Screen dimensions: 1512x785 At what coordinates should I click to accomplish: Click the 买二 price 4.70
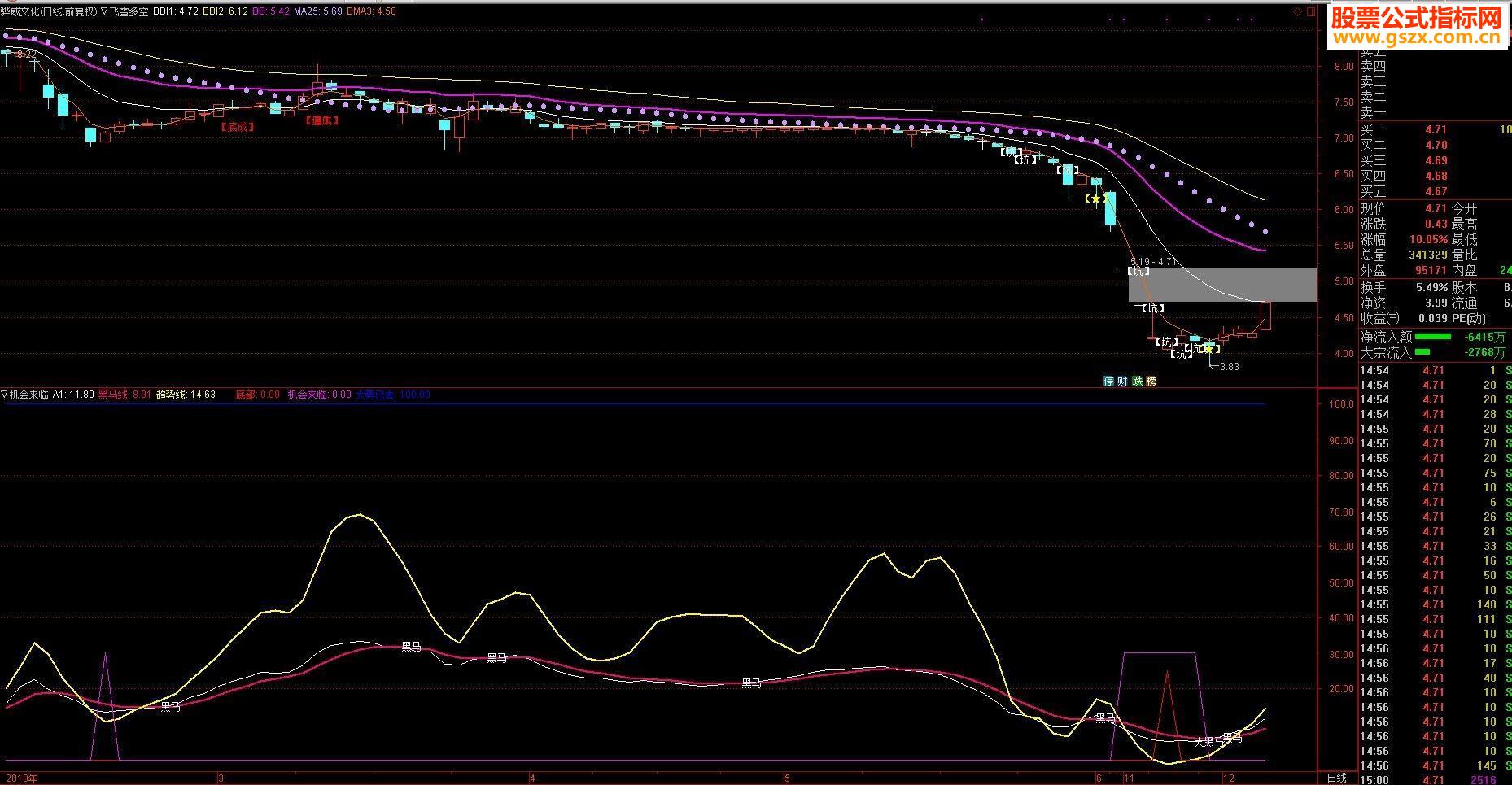[x=1436, y=145]
